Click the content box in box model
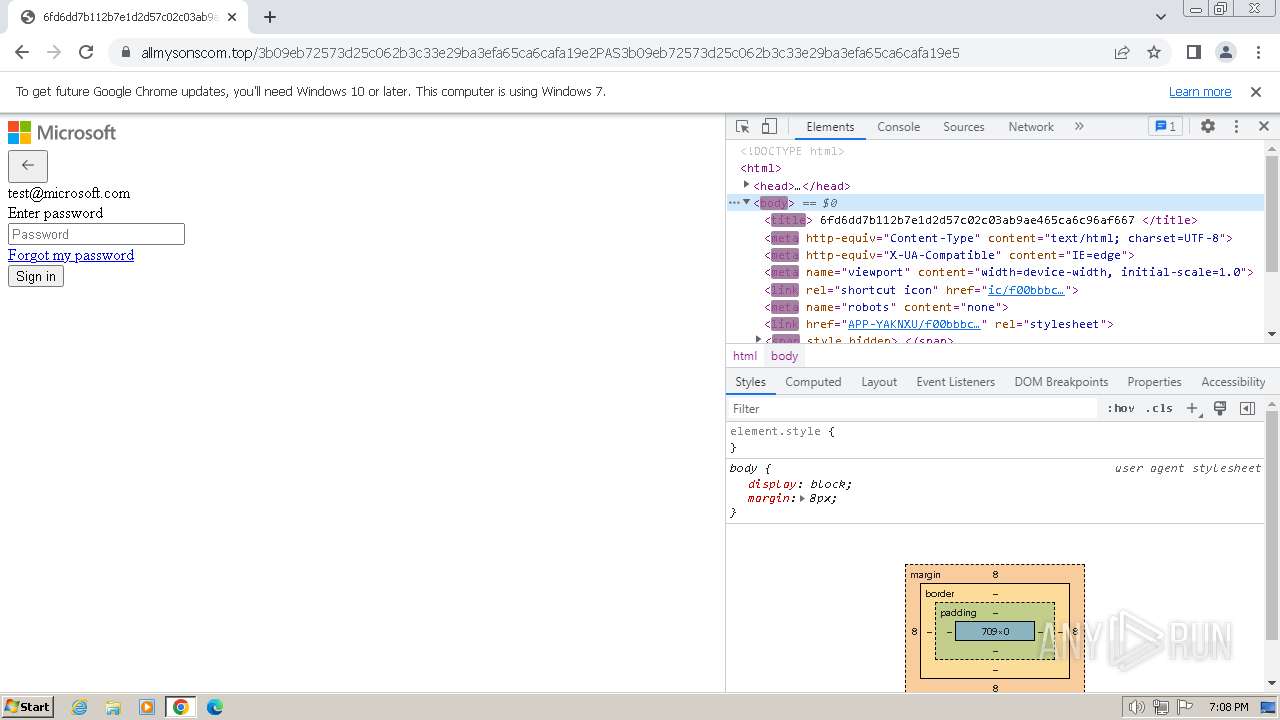 tap(995, 631)
